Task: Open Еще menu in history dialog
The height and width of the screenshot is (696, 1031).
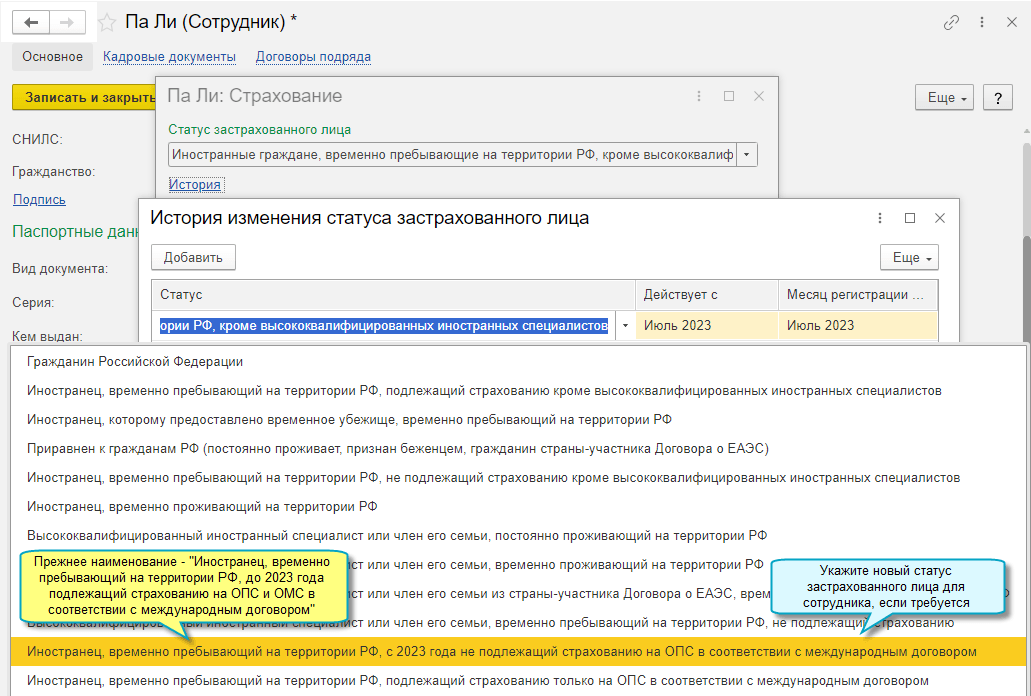Action: (908, 258)
